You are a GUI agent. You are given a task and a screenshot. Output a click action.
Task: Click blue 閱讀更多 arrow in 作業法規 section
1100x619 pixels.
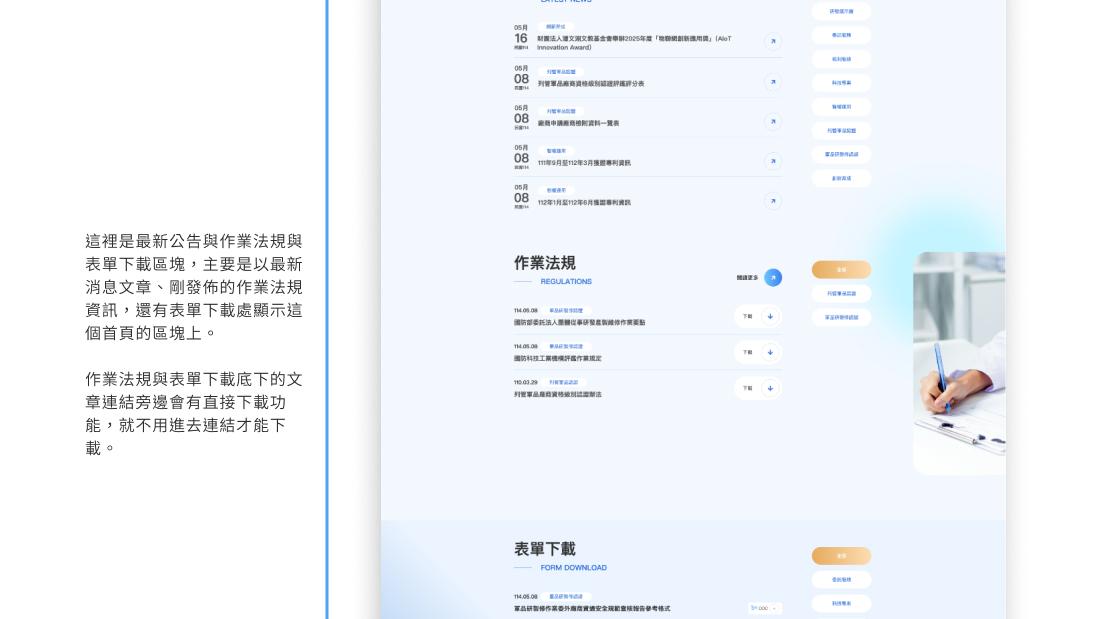773,278
